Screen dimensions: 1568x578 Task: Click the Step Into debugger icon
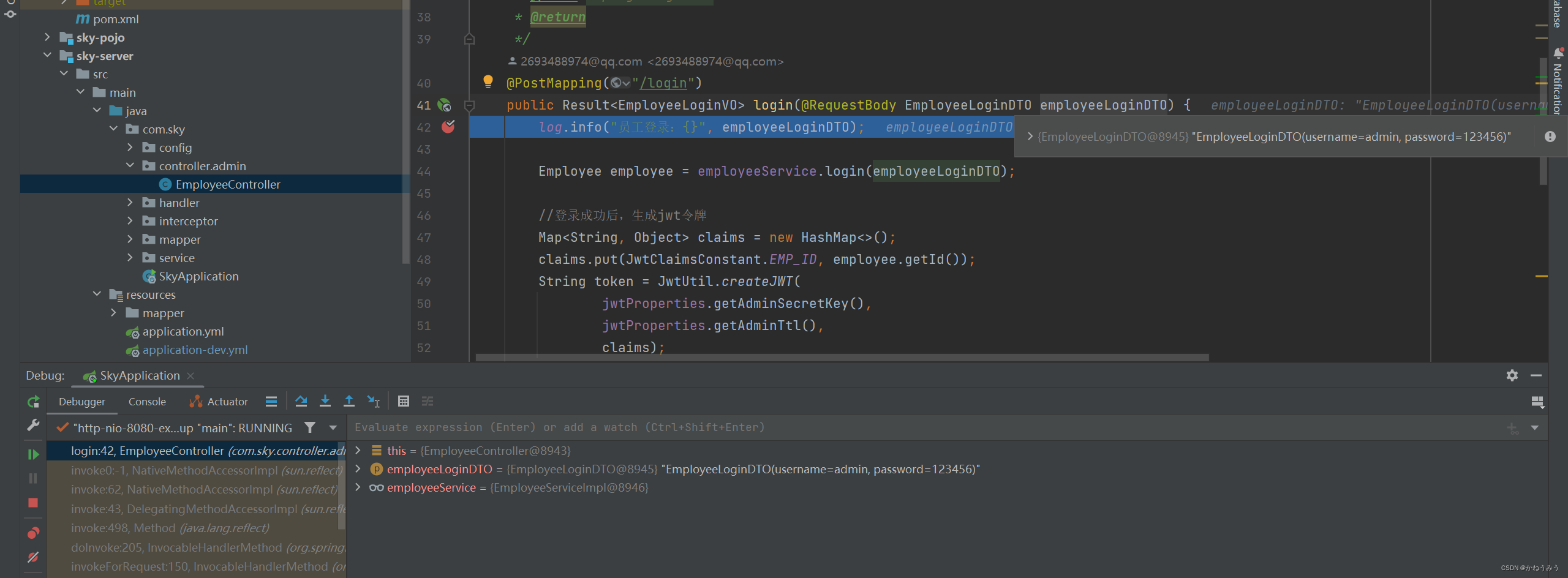click(325, 401)
